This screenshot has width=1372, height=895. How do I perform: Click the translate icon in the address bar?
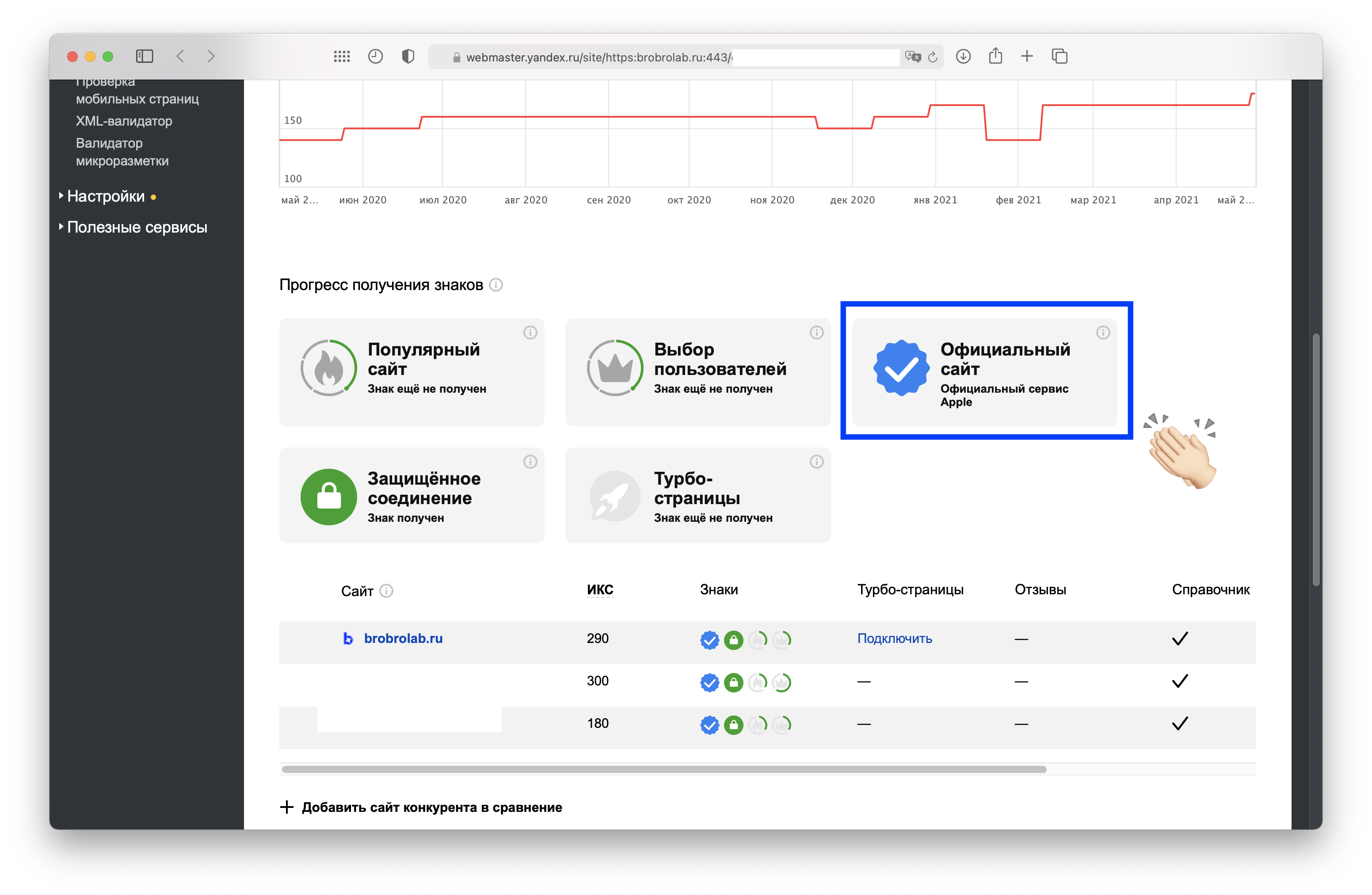[x=913, y=57]
